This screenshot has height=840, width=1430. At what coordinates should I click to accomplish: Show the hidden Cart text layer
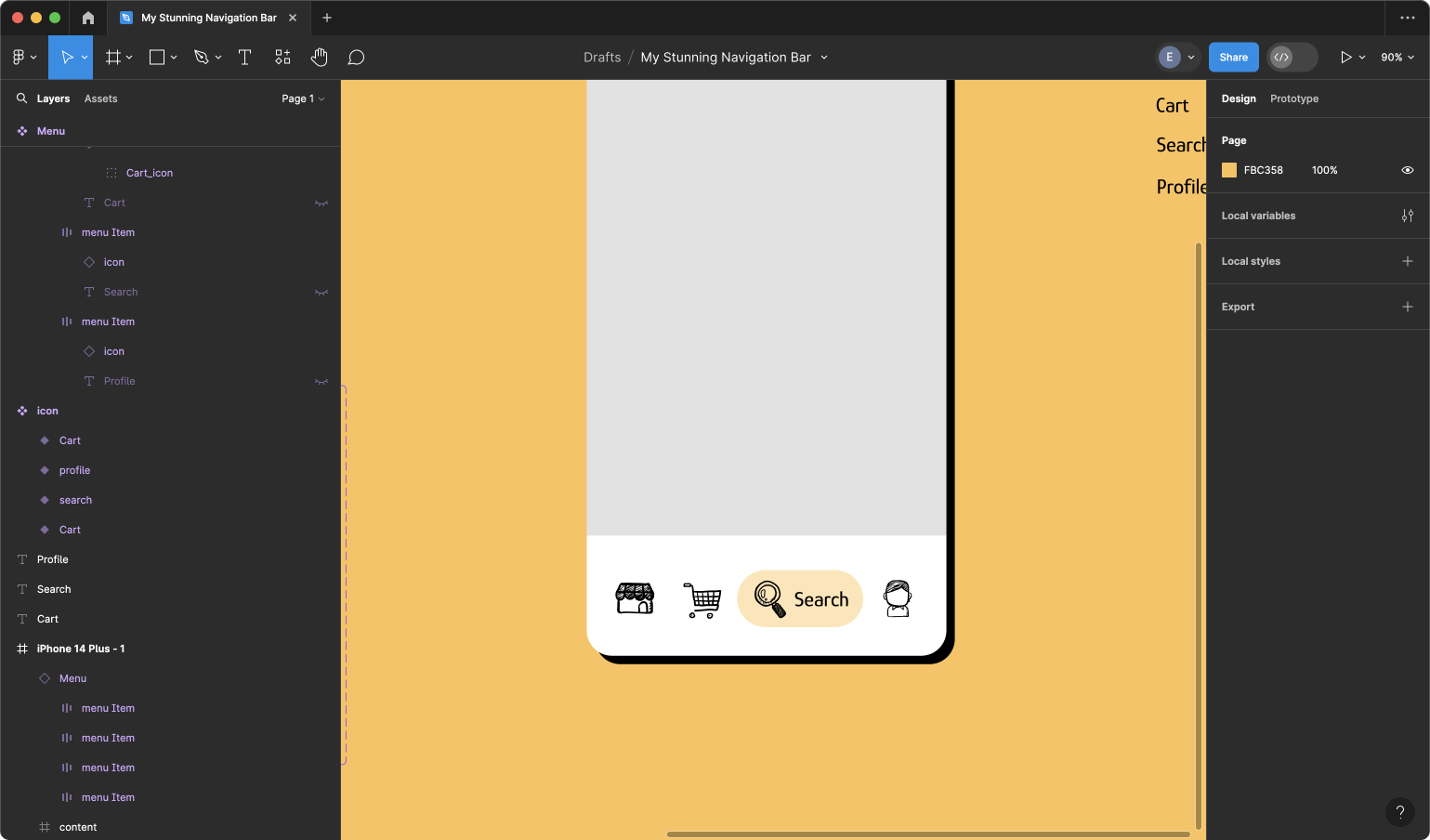(321, 203)
